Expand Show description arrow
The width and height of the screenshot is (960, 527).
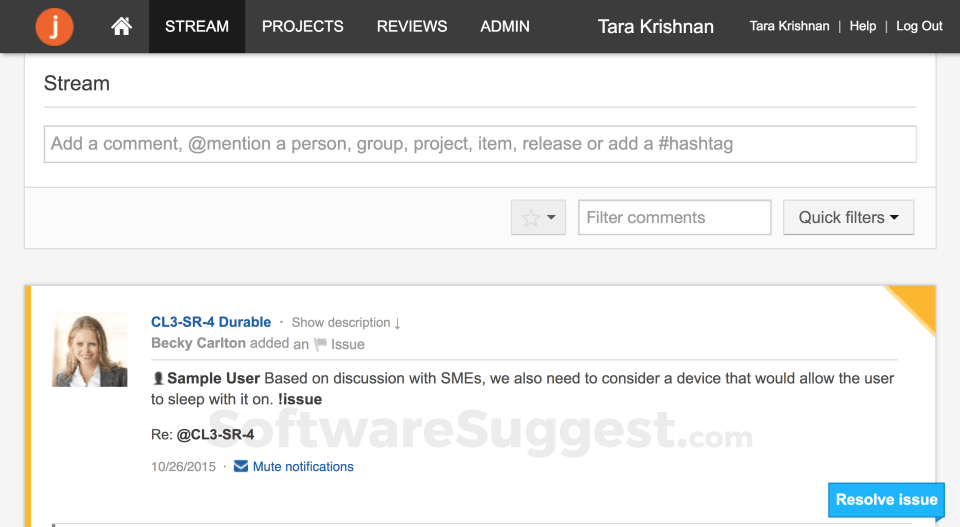click(x=397, y=323)
